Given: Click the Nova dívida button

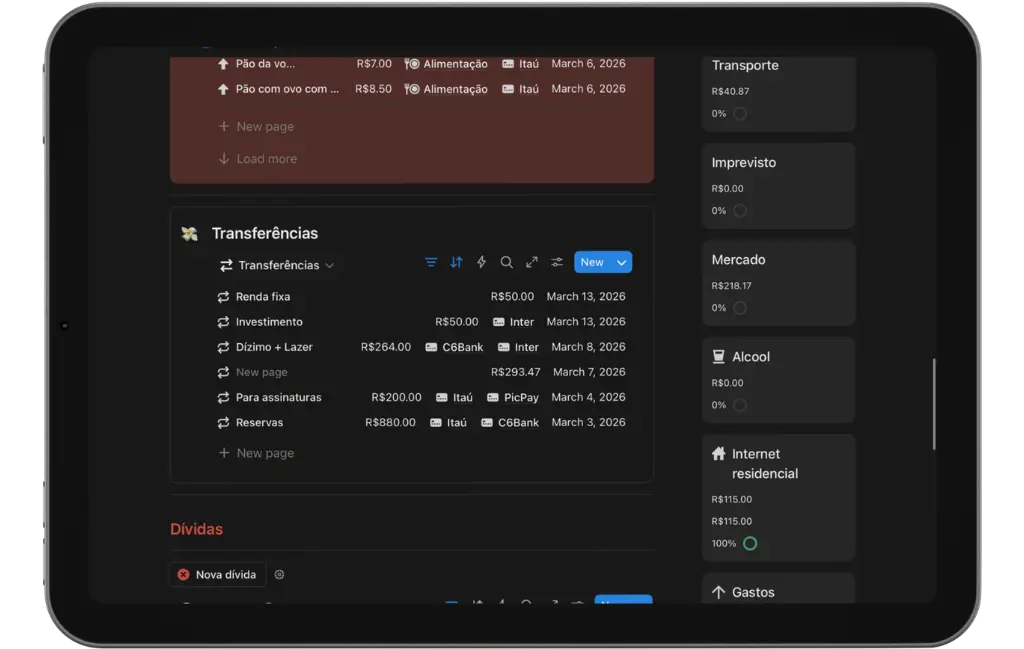Looking at the screenshot, I should pos(217,575).
